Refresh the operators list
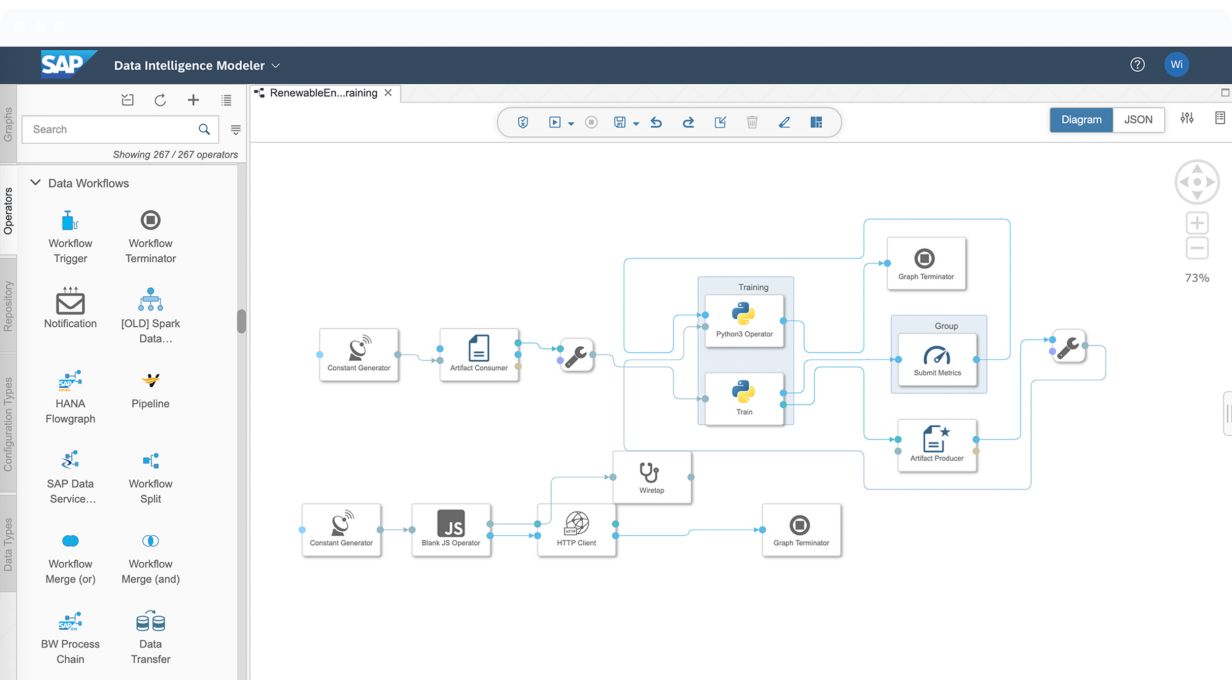 160,100
